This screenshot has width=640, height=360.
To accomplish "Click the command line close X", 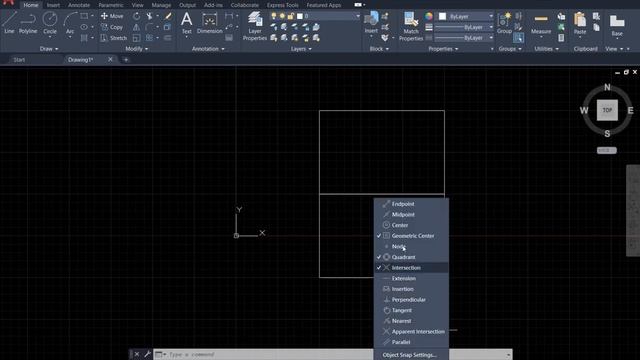I will tap(137, 354).
